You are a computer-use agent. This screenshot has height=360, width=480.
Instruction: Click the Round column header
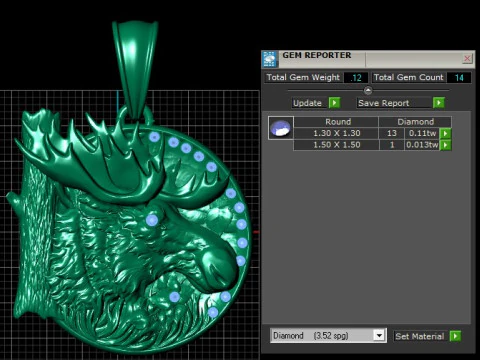tap(336, 122)
